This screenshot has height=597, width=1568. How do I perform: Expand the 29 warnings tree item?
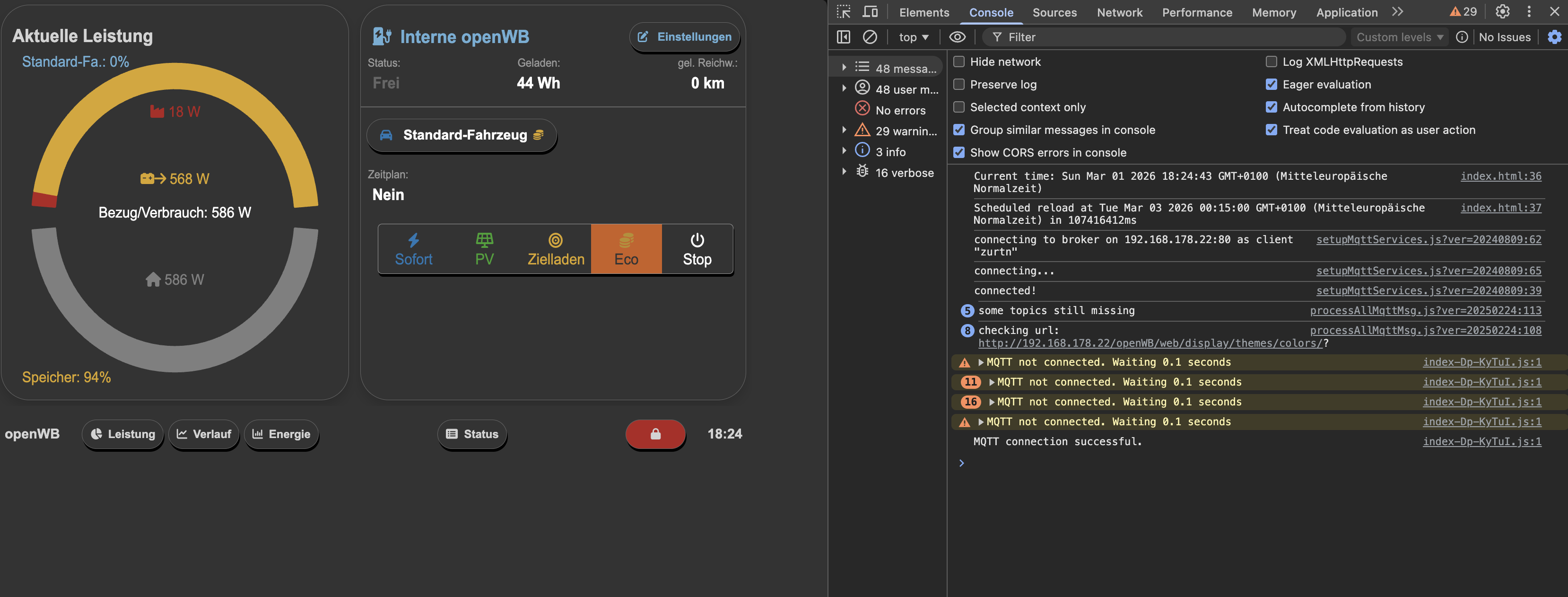[x=844, y=131]
